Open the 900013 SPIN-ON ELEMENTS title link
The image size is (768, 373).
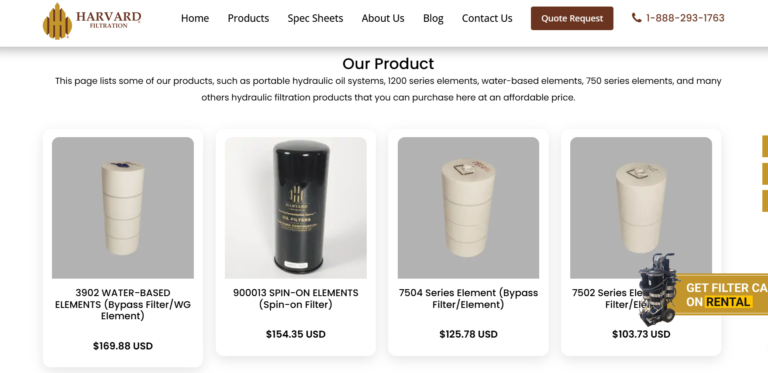(x=296, y=299)
